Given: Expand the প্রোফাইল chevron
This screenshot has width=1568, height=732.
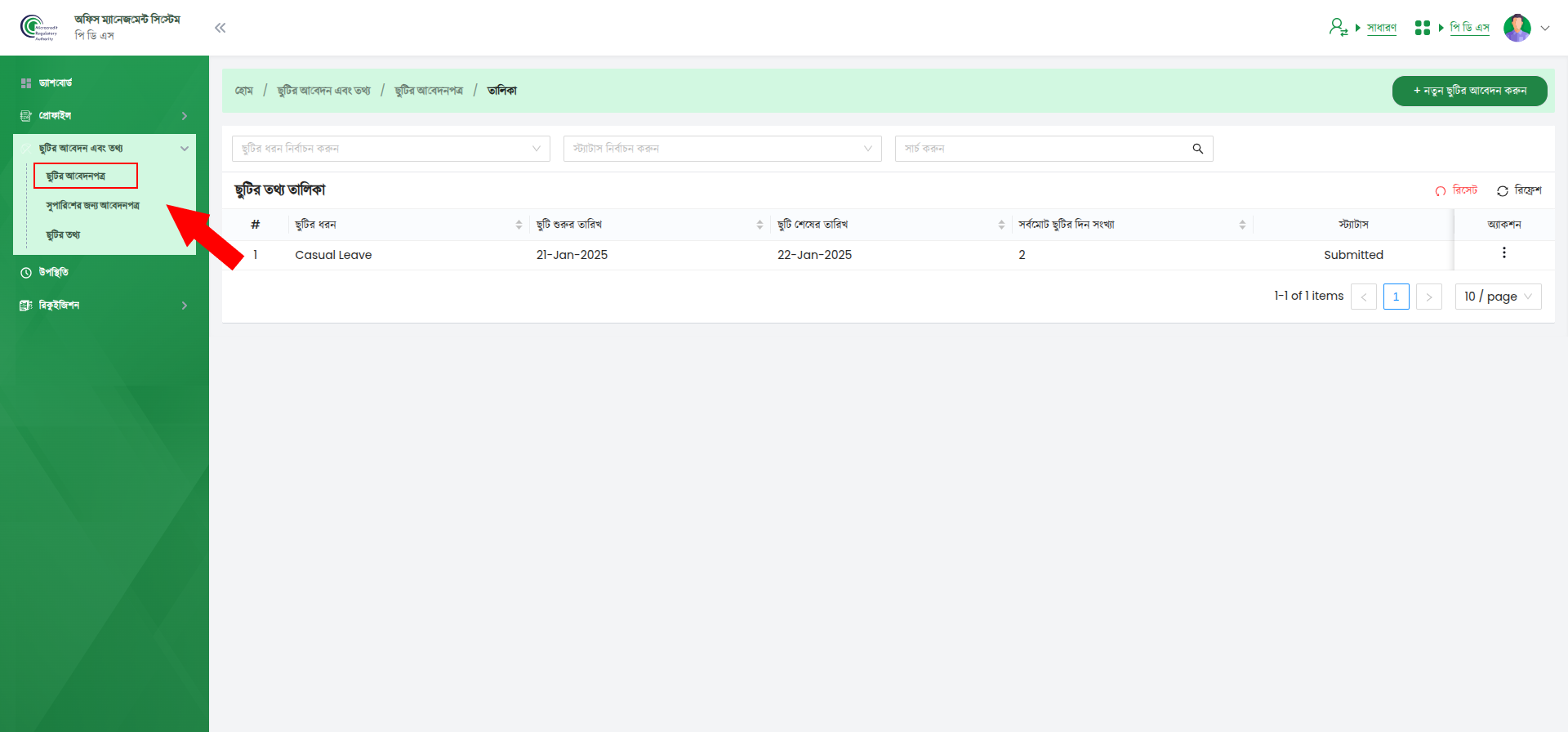Looking at the screenshot, I should click(x=185, y=116).
